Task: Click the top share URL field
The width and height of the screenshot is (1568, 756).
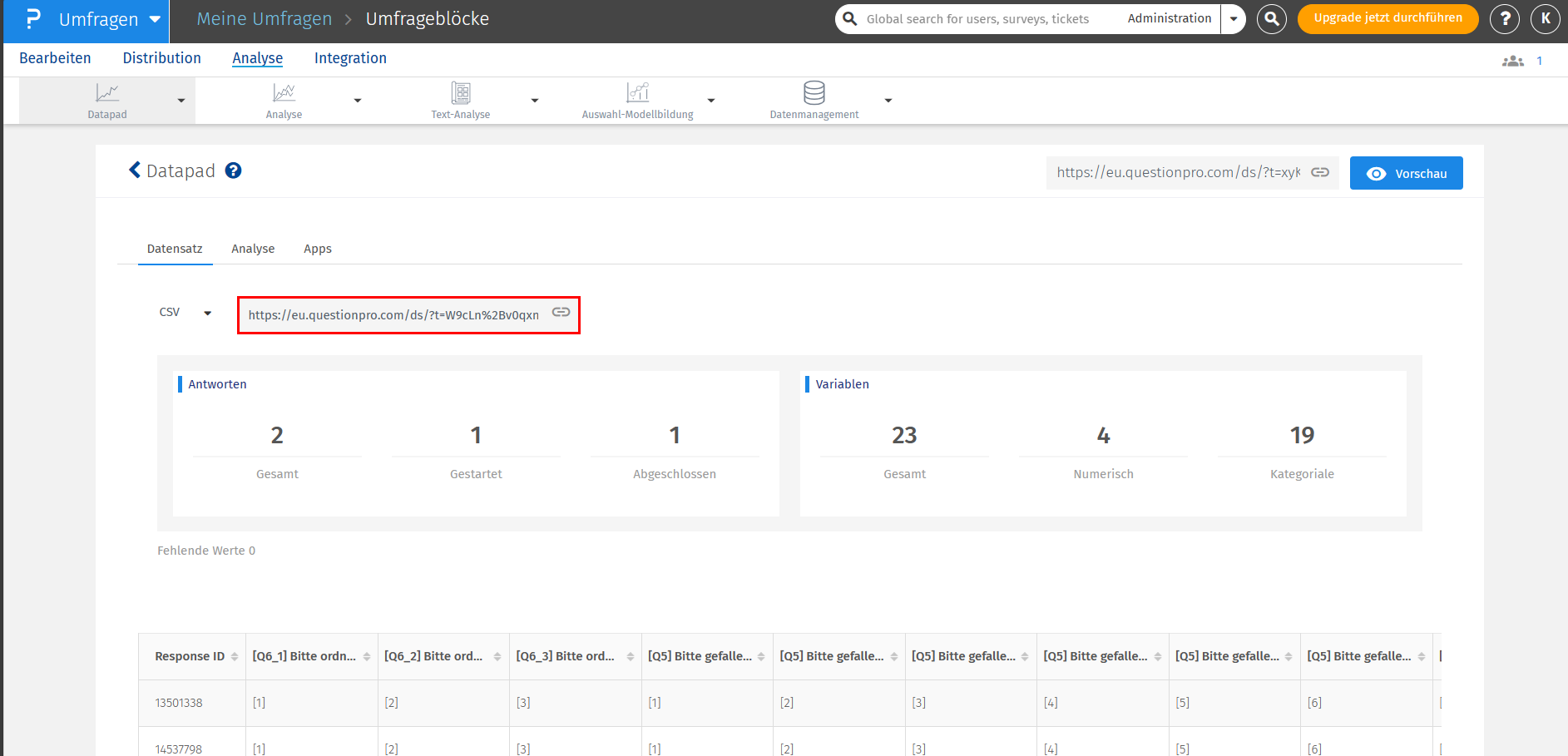Action: (1178, 173)
